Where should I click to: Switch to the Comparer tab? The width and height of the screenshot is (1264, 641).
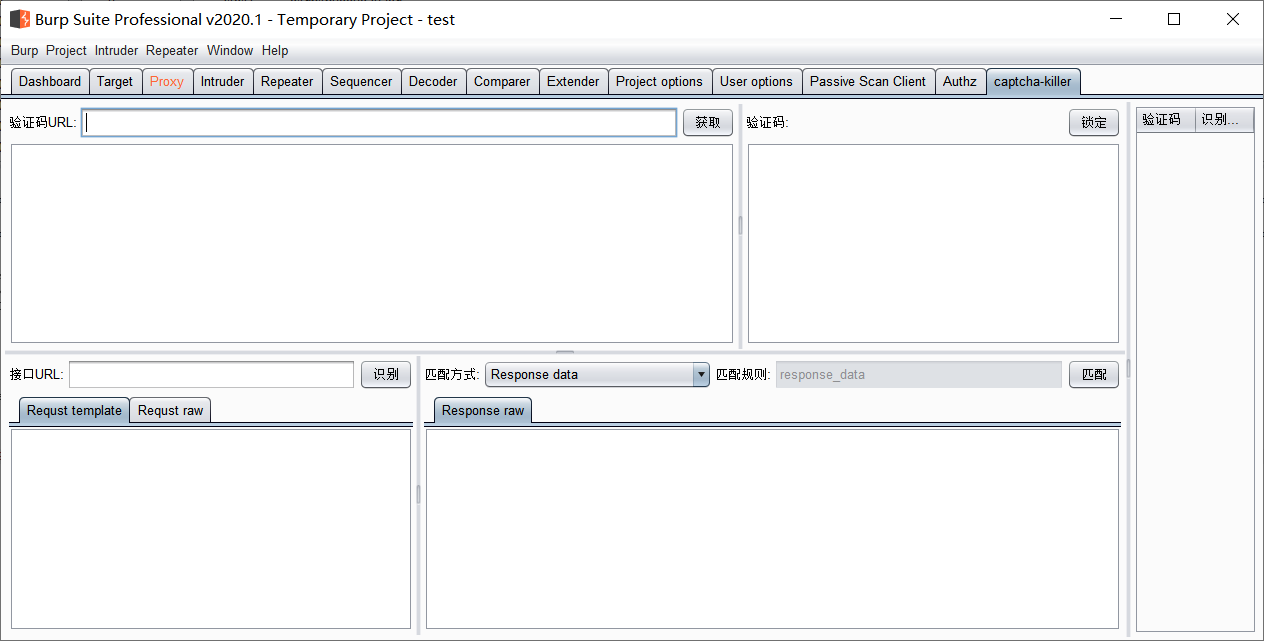(502, 82)
